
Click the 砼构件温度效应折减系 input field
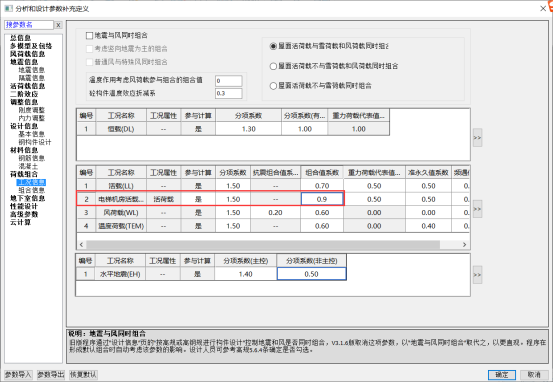pyautogui.click(x=229, y=94)
